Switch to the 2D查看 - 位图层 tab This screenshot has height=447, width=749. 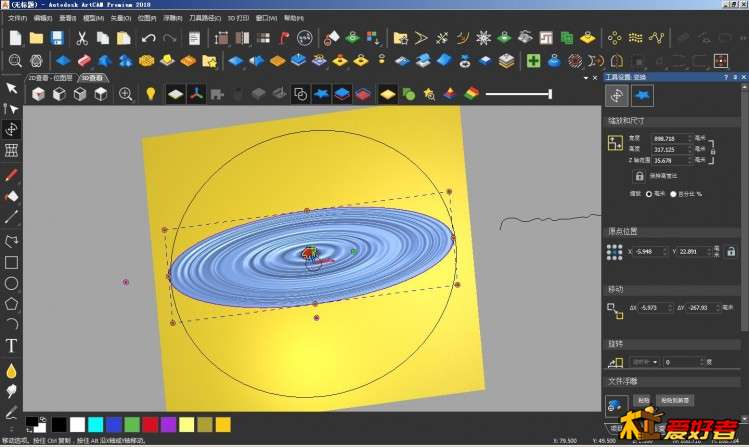[x=52, y=77]
